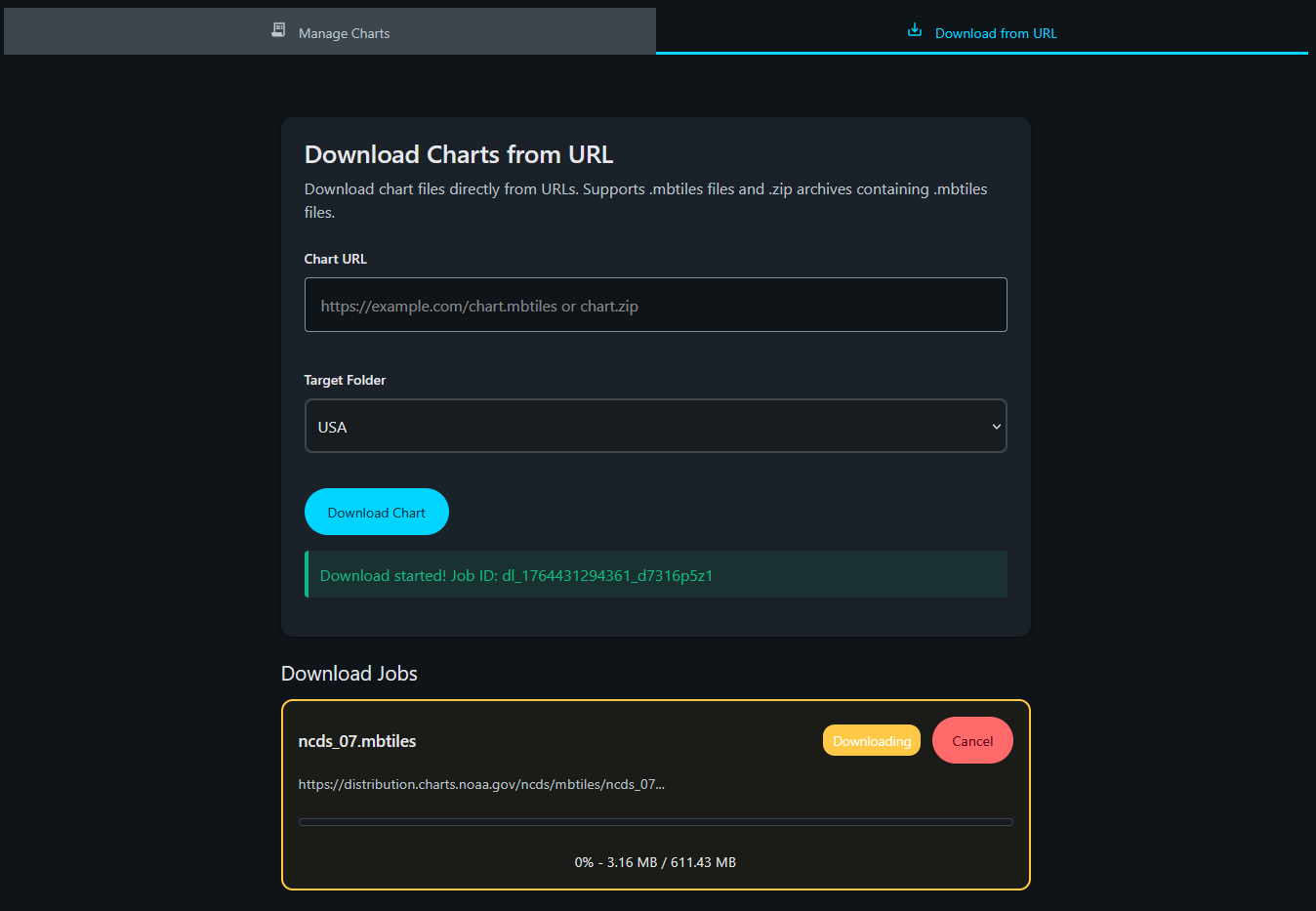Click the download started Job ID message
Image resolution: width=1316 pixels, height=911 pixels.
(x=516, y=575)
